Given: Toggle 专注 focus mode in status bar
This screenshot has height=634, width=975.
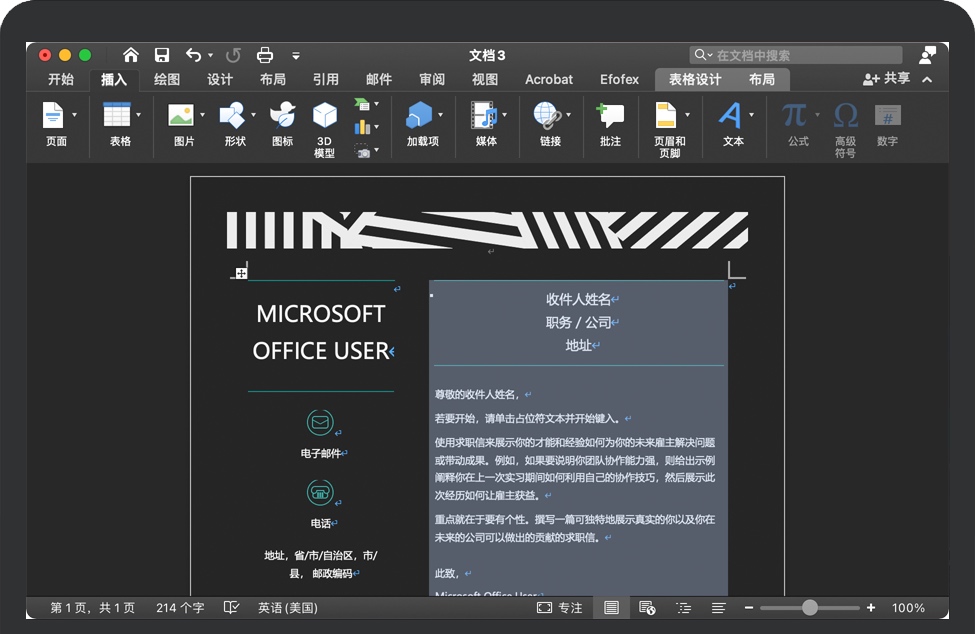Looking at the screenshot, I should (x=559, y=608).
